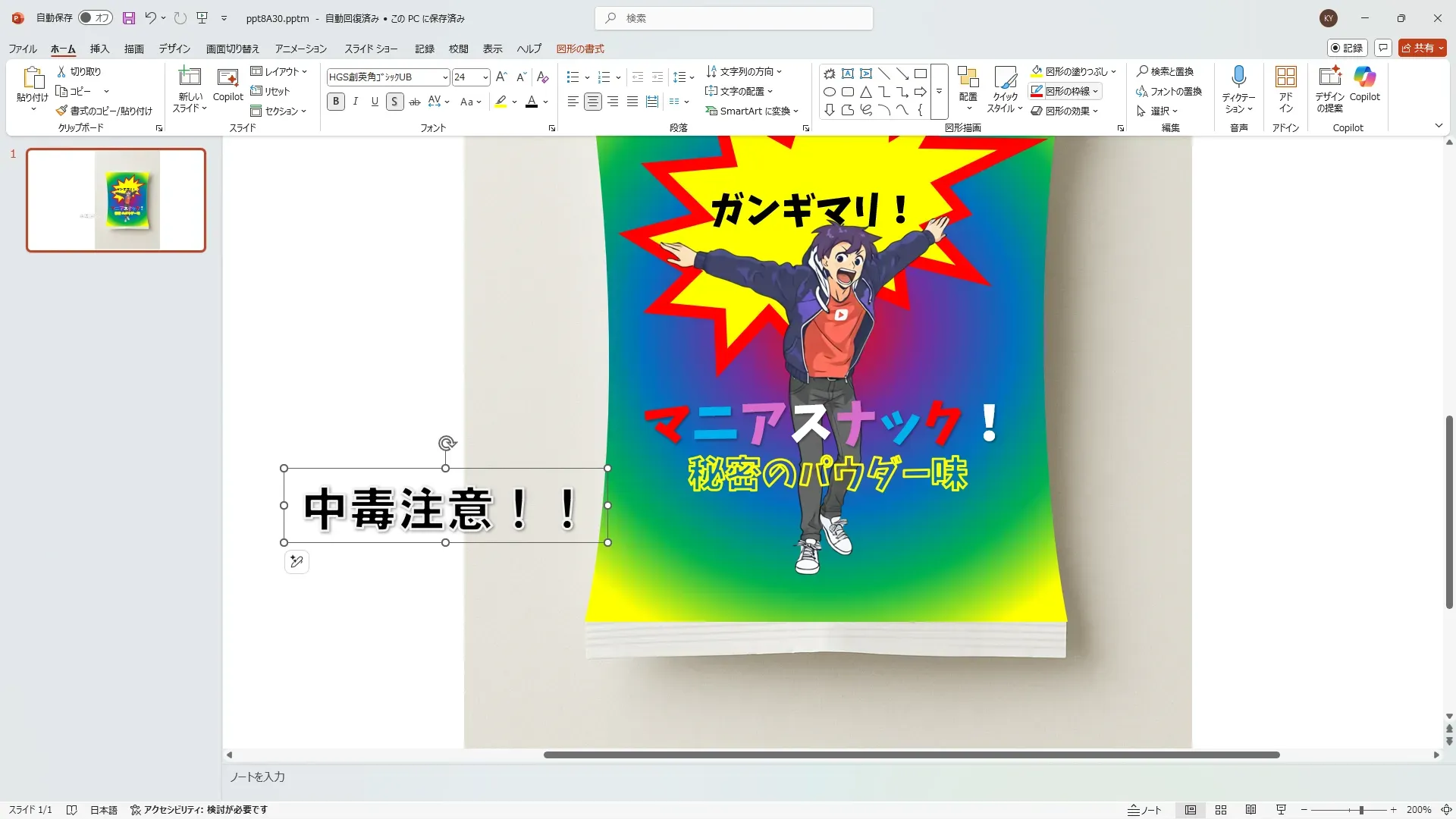Viewport: 1456px width, 819px height.
Task: Select the oval shape in the gallery
Action: (x=830, y=92)
